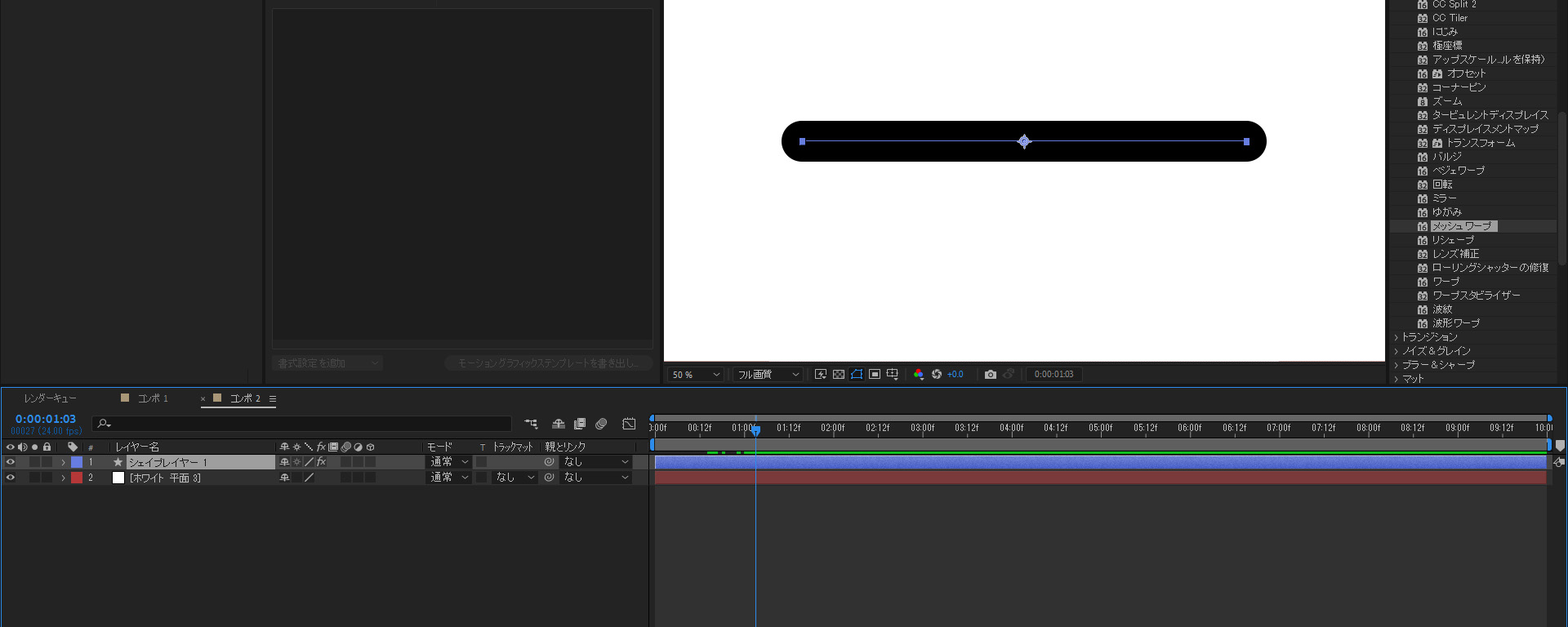Select the タービュレントディスプレイス effect
Viewport: 1568px width, 627px height.
(x=1490, y=115)
